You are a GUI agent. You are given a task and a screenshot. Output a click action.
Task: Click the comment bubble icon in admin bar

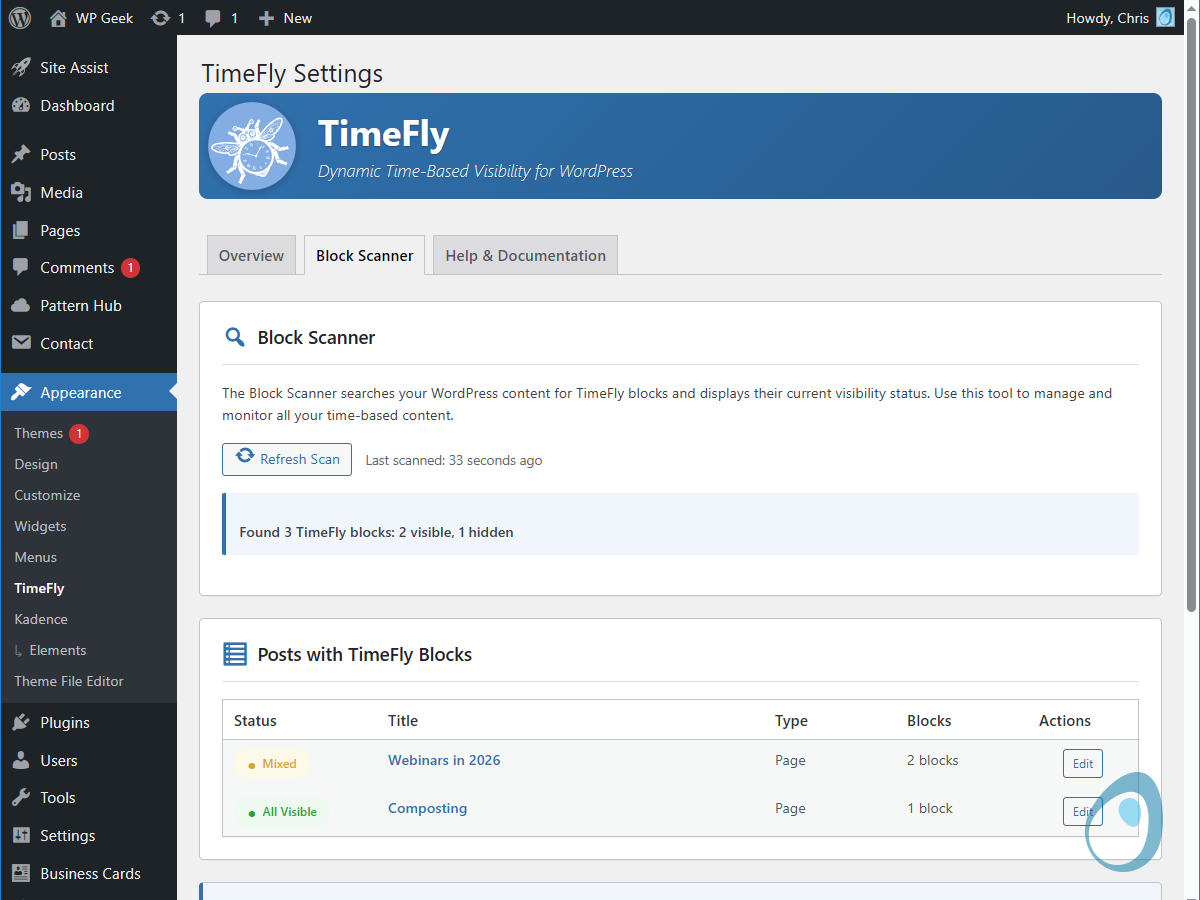tap(212, 17)
